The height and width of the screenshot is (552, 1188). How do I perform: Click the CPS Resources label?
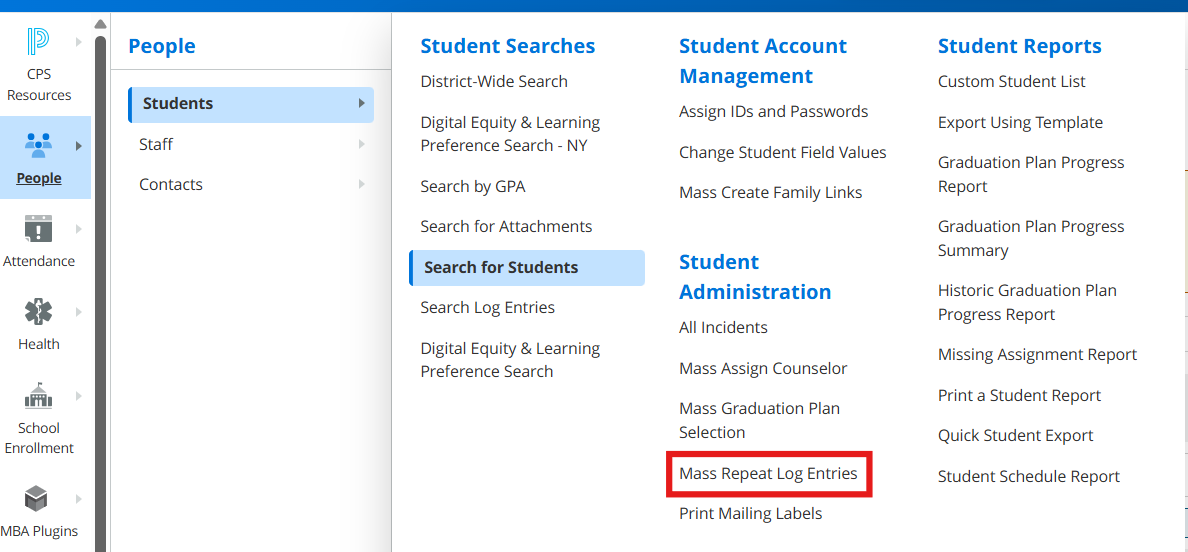[39, 85]
